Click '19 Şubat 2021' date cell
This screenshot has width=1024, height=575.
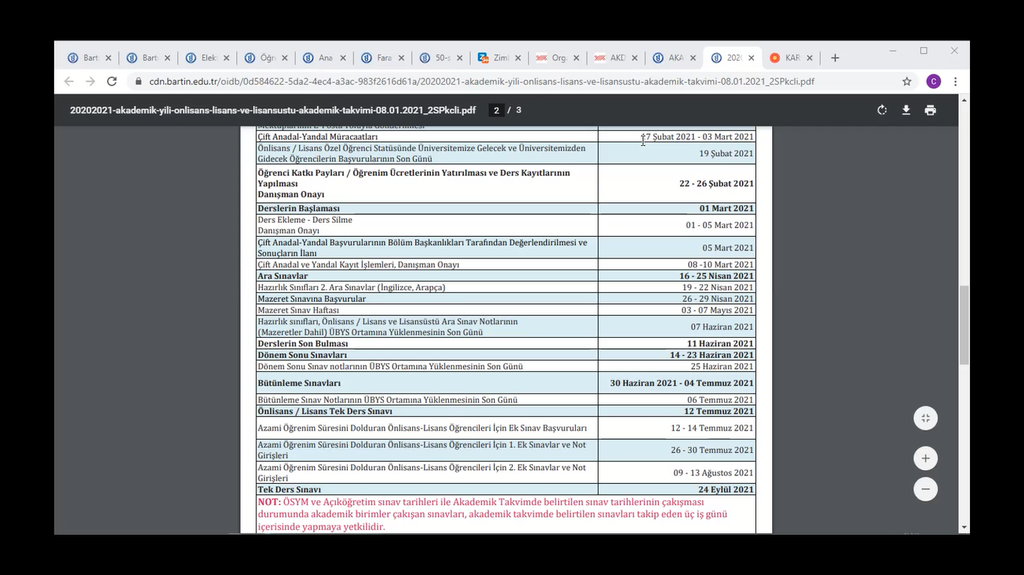click(726, 154)
